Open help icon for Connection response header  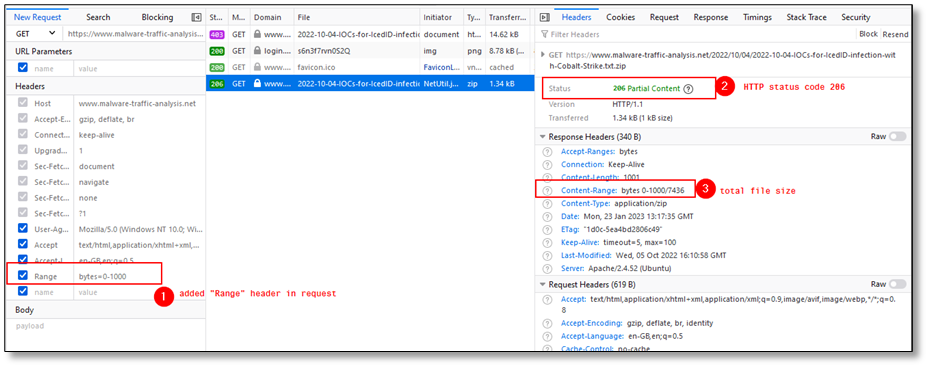coord(547,165)
